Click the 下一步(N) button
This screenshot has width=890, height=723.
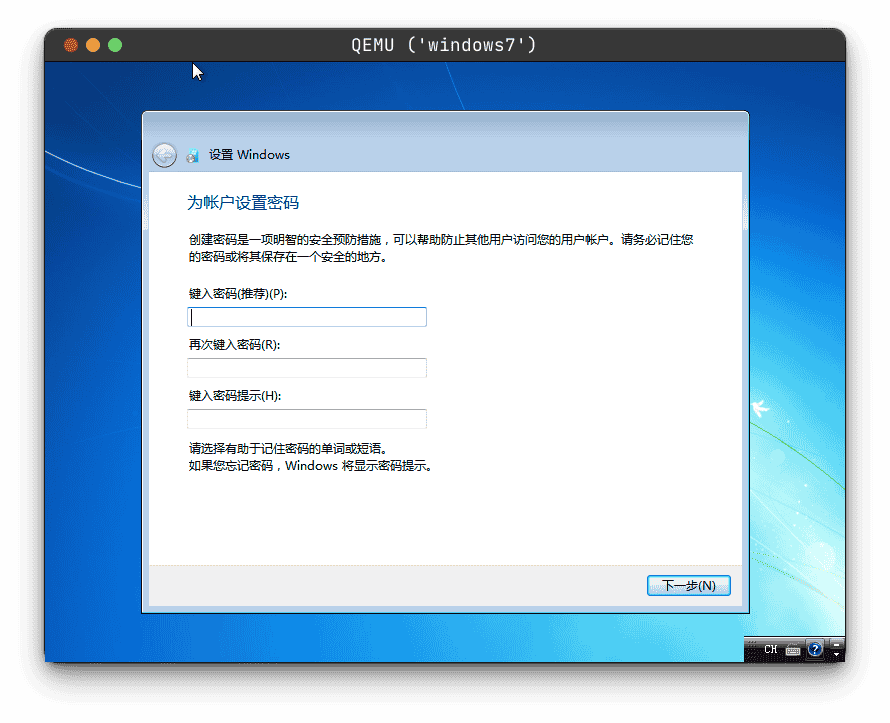click(x=689, y=585)
